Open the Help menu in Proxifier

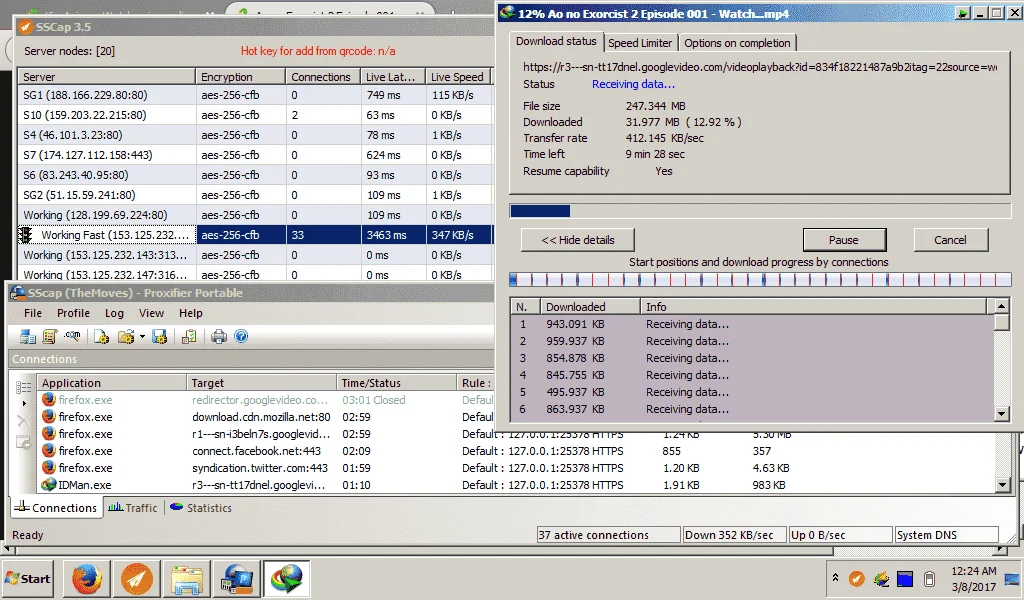click(x=191, y=313)
